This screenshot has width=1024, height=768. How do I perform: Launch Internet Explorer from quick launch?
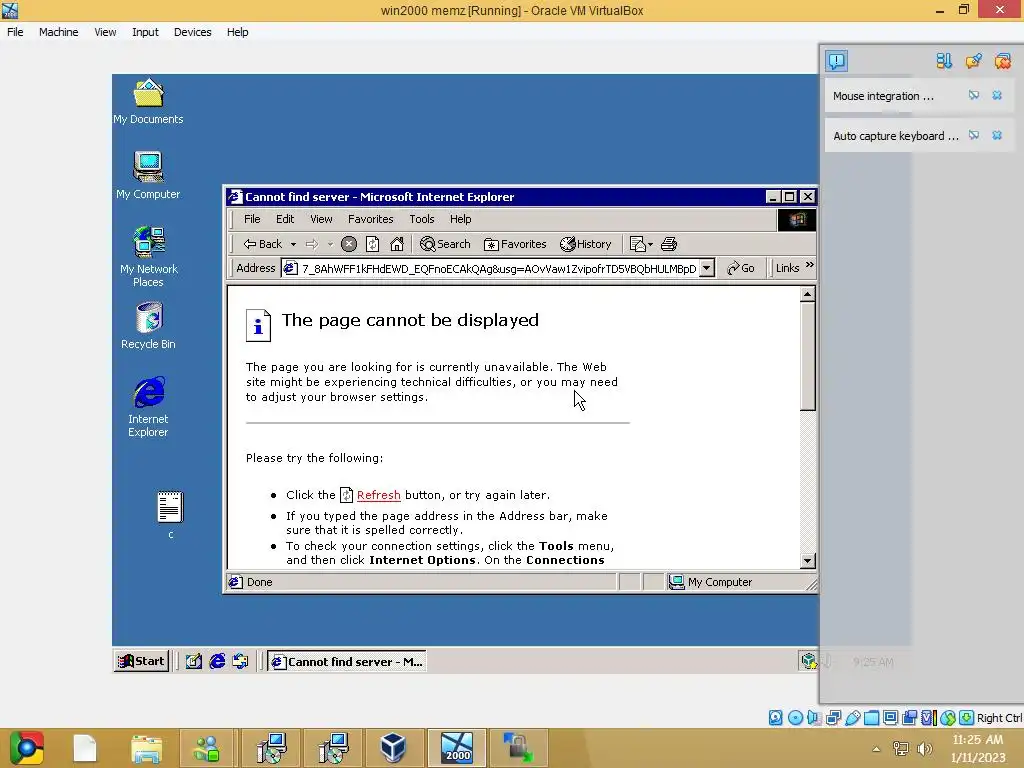[x=217, y=662]
